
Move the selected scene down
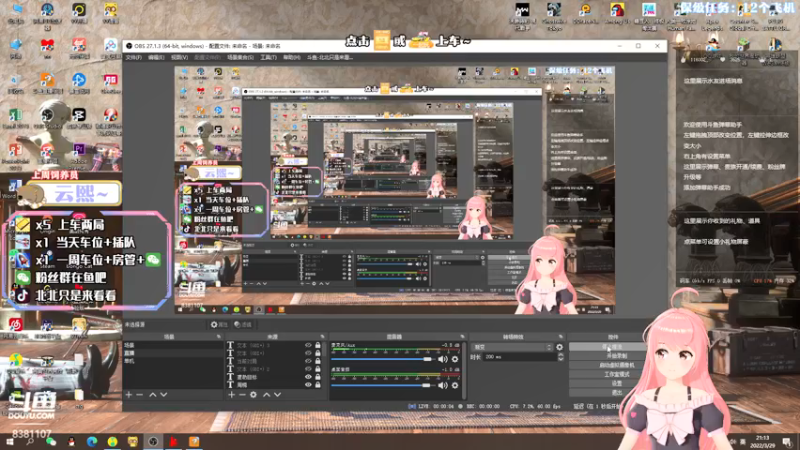(163, 394)
